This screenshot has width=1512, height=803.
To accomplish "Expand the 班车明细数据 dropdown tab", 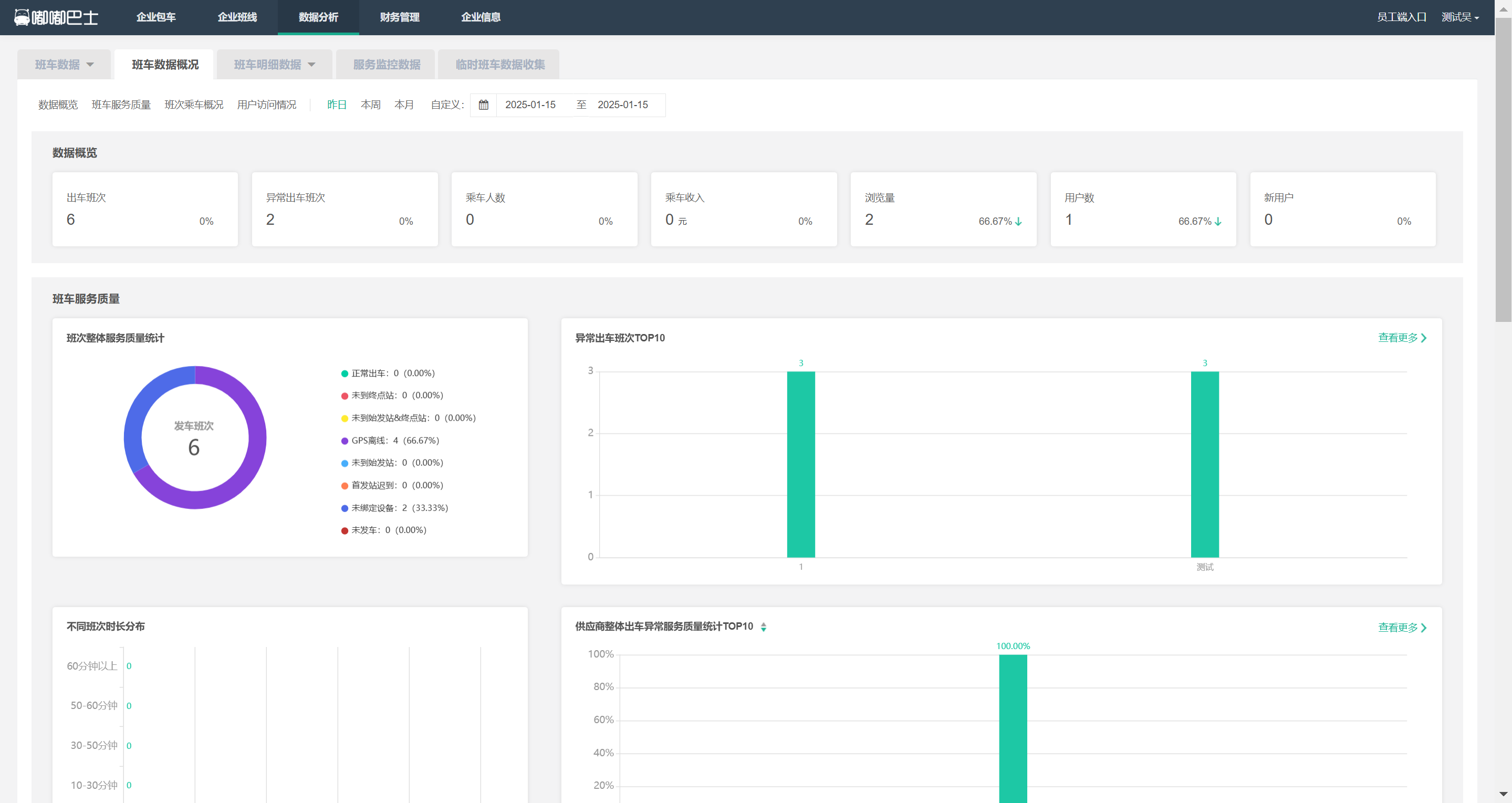I will click(274, 65).
